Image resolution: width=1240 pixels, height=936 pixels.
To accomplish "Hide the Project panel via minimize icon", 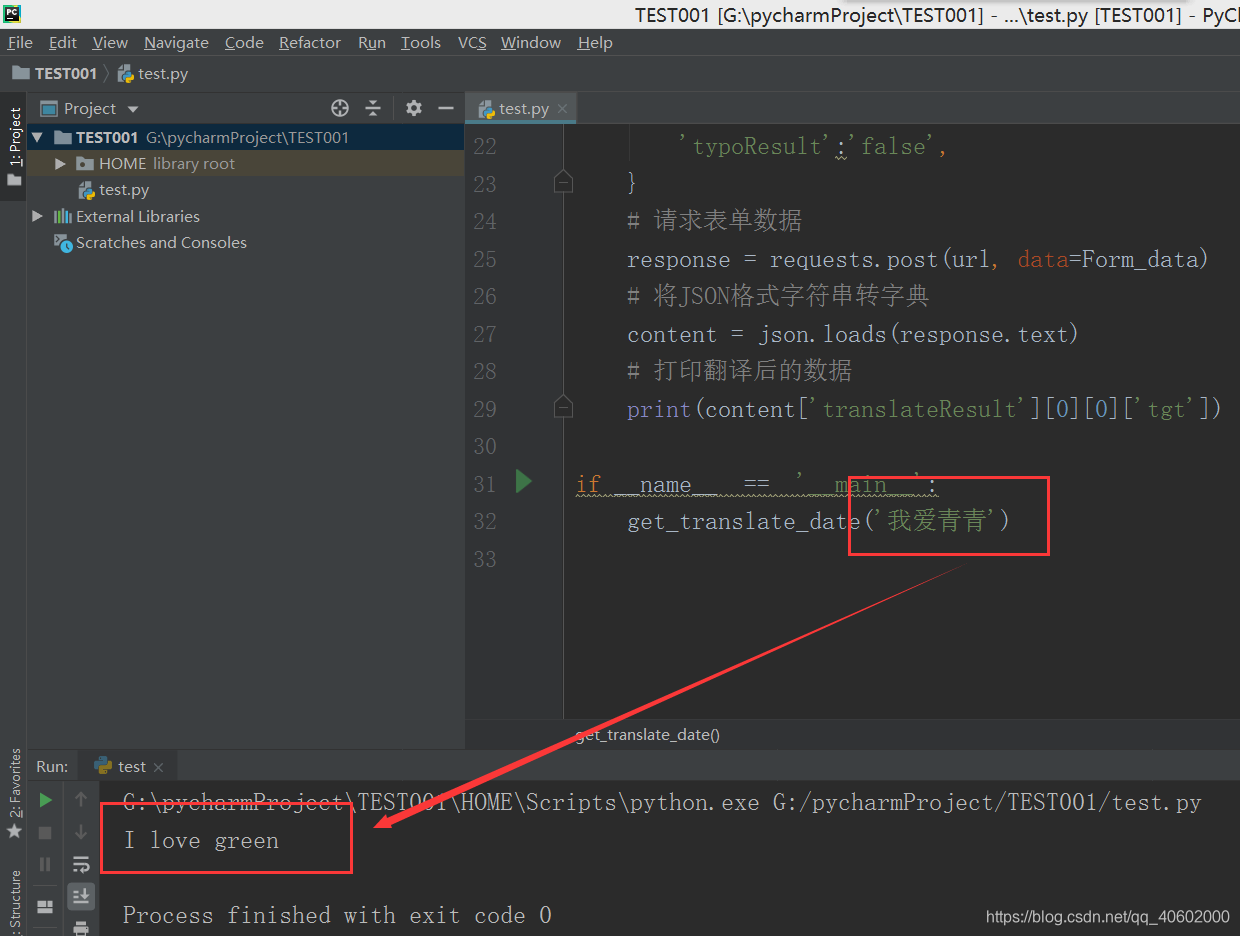I will (x=446, y=108).
